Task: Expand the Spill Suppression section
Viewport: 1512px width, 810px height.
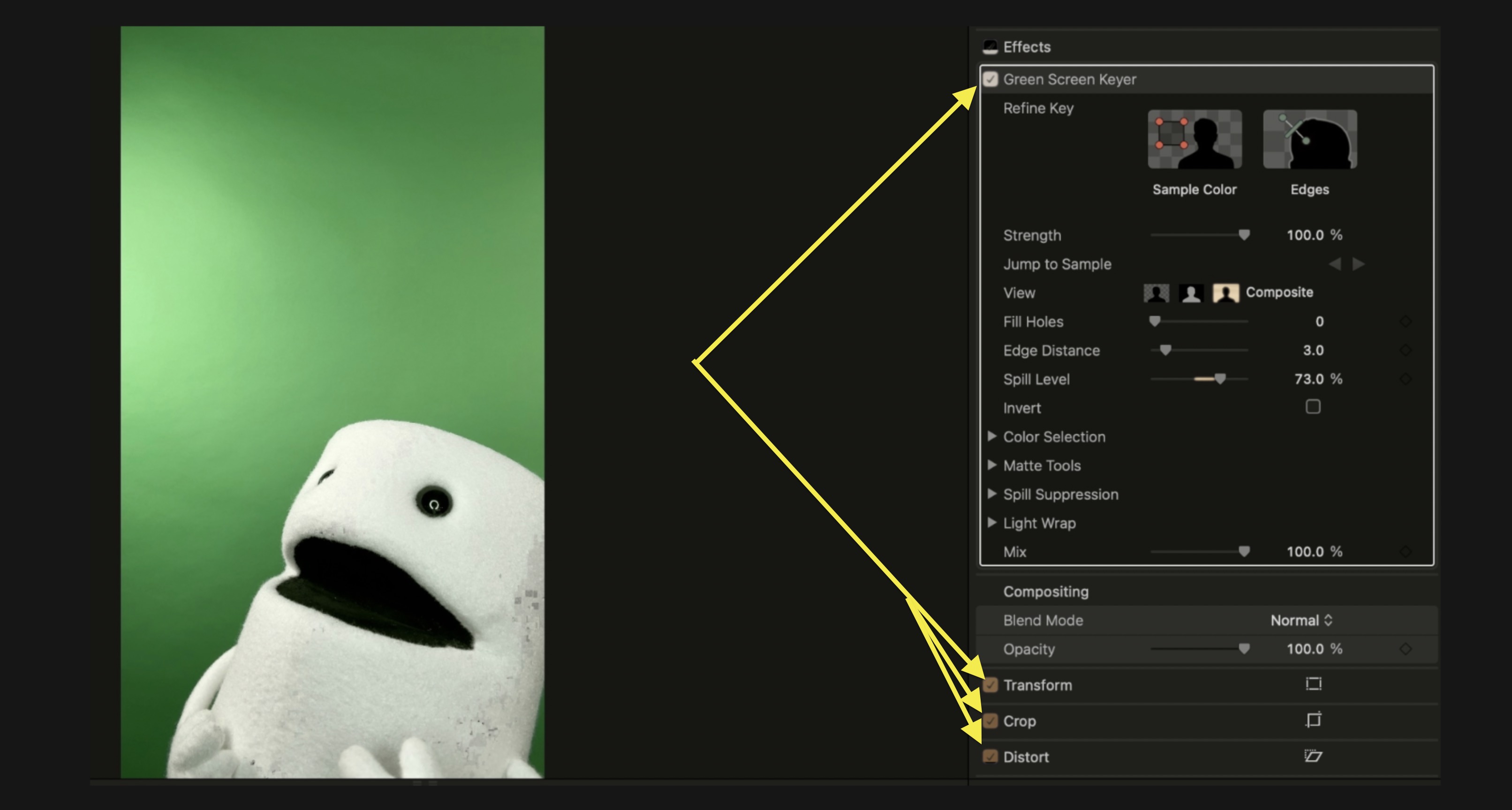Action: coord(992,494)
